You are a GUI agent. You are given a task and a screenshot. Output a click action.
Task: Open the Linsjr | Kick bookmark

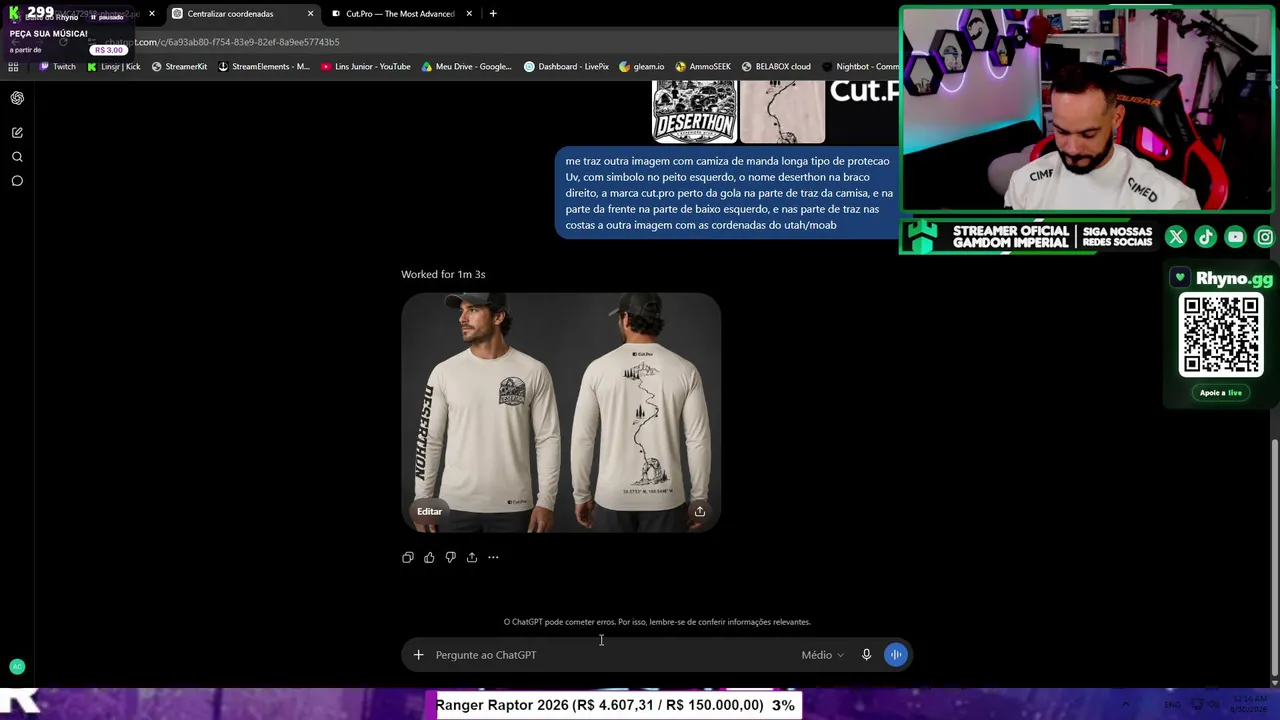[x=114, y=67]
